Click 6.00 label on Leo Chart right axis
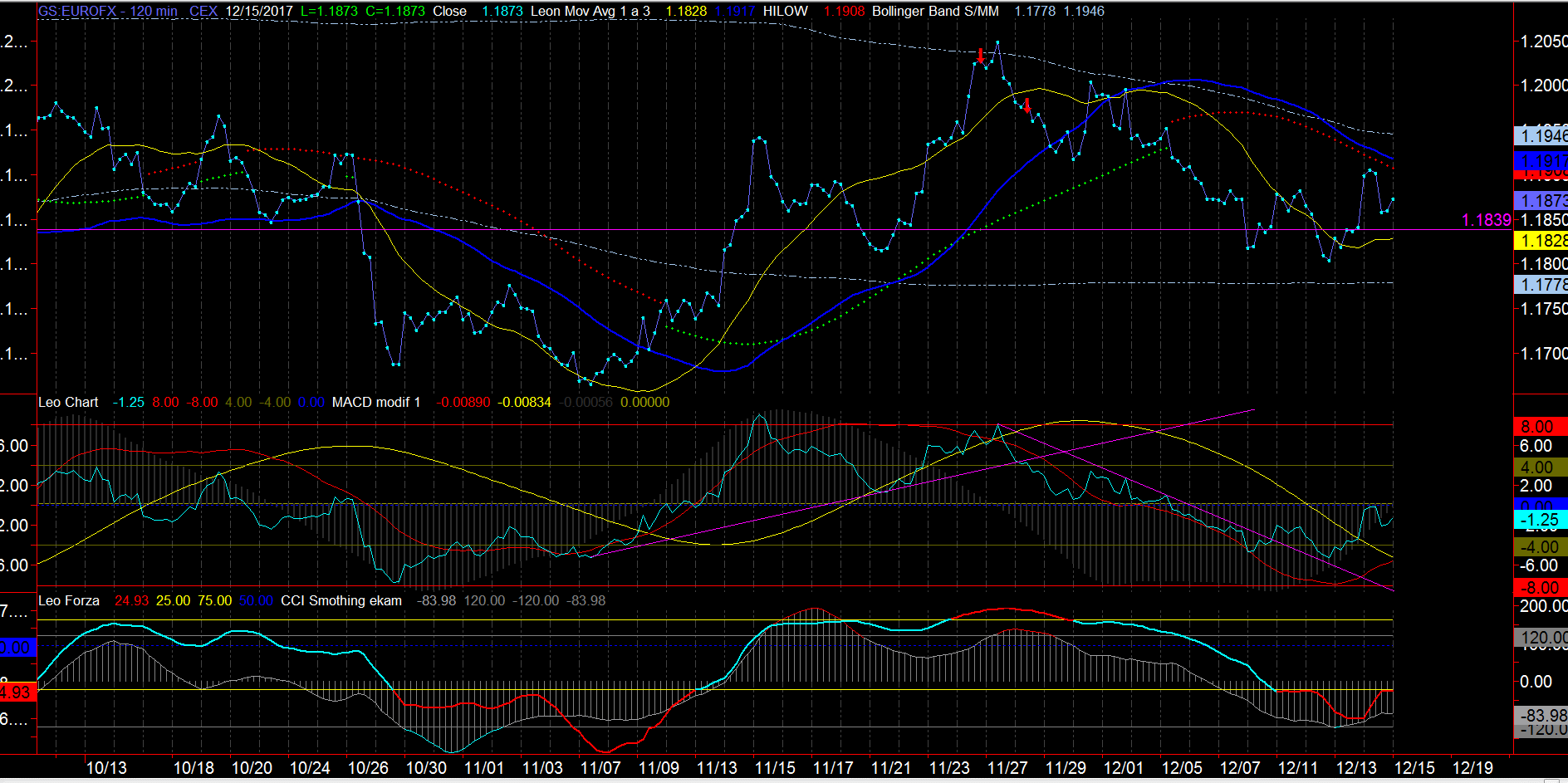This screenshot has width=1568, height=783. [x=1536, y=446]
